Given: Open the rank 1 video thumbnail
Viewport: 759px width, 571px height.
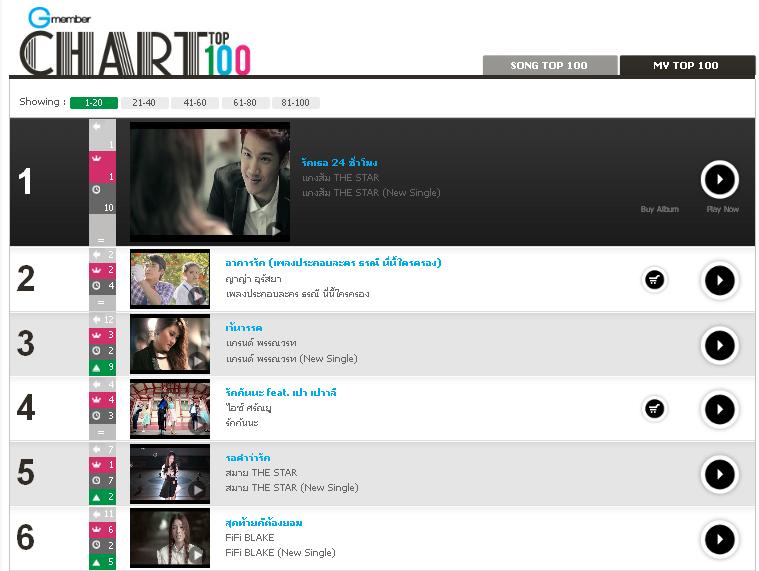Looking at the screenshot, I should pos(210,182).
